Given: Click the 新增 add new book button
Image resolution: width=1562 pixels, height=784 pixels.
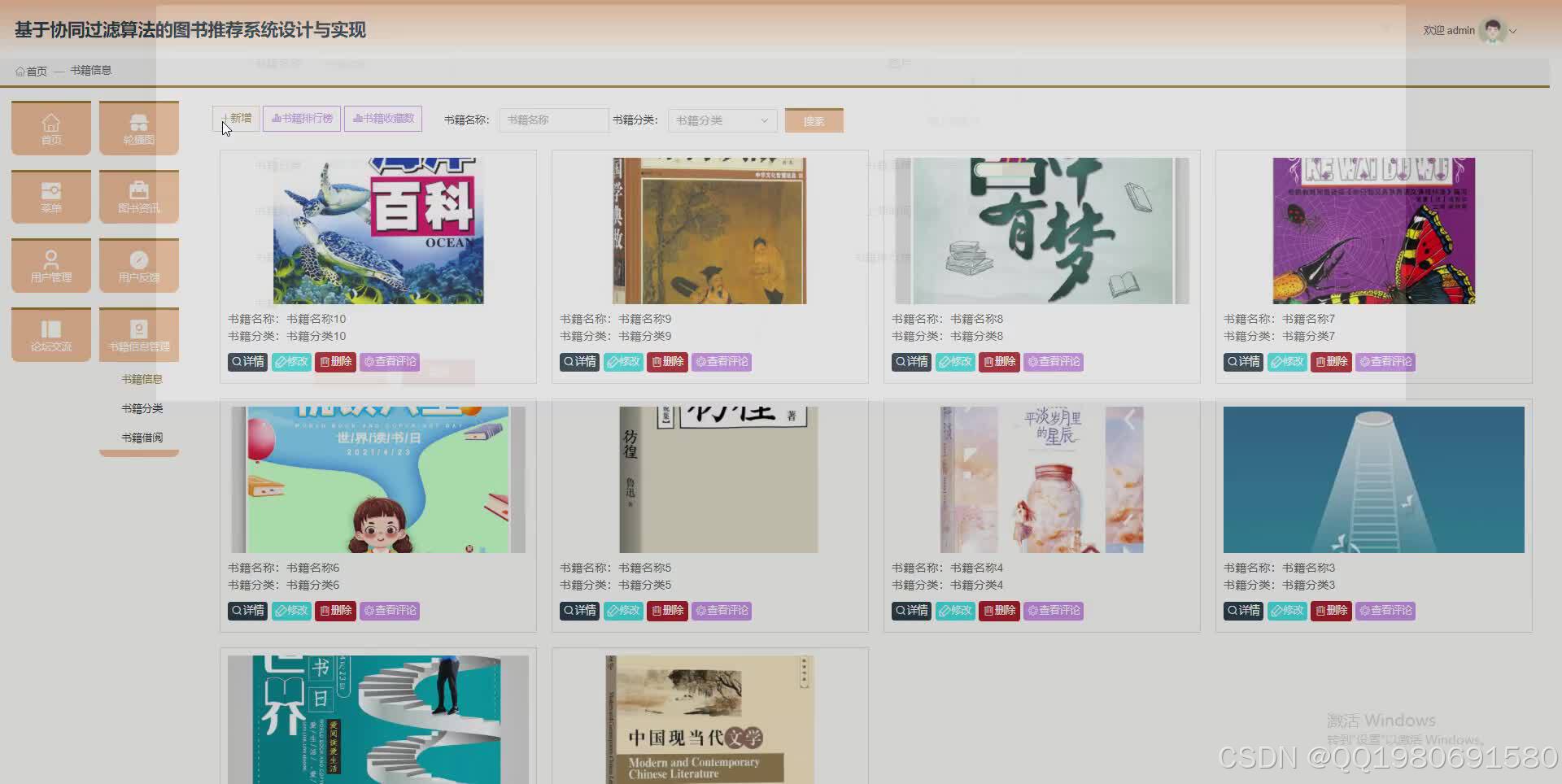Looking at the screenshot, I should click(x=235, y=118).
